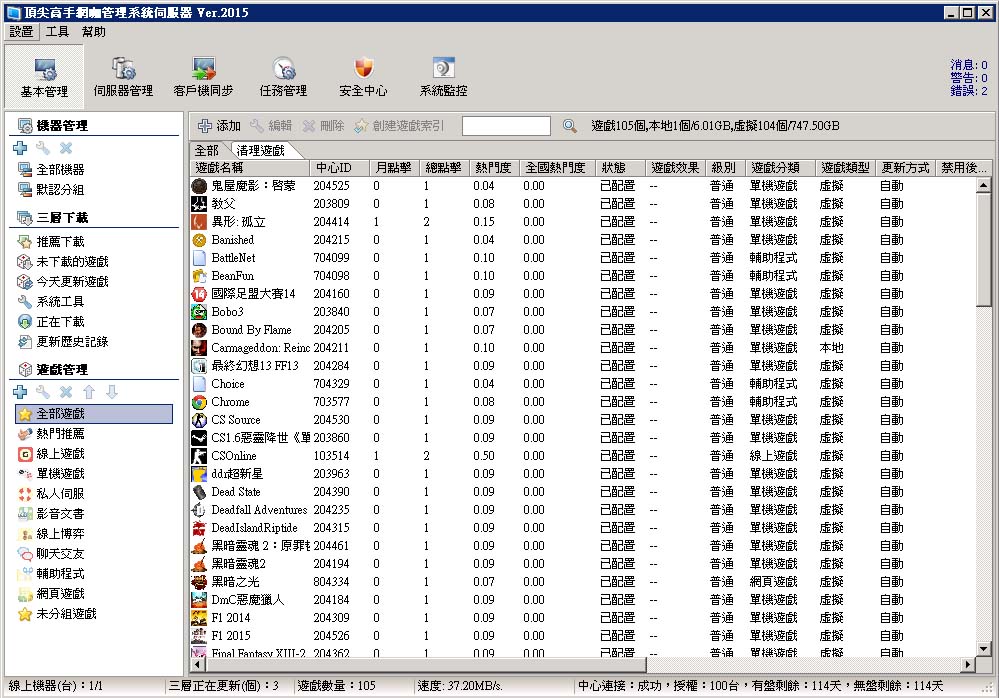Click the wrench icon under 遊戲管理
The width and height of the screenshot is (999, 698).
point(43,392)
